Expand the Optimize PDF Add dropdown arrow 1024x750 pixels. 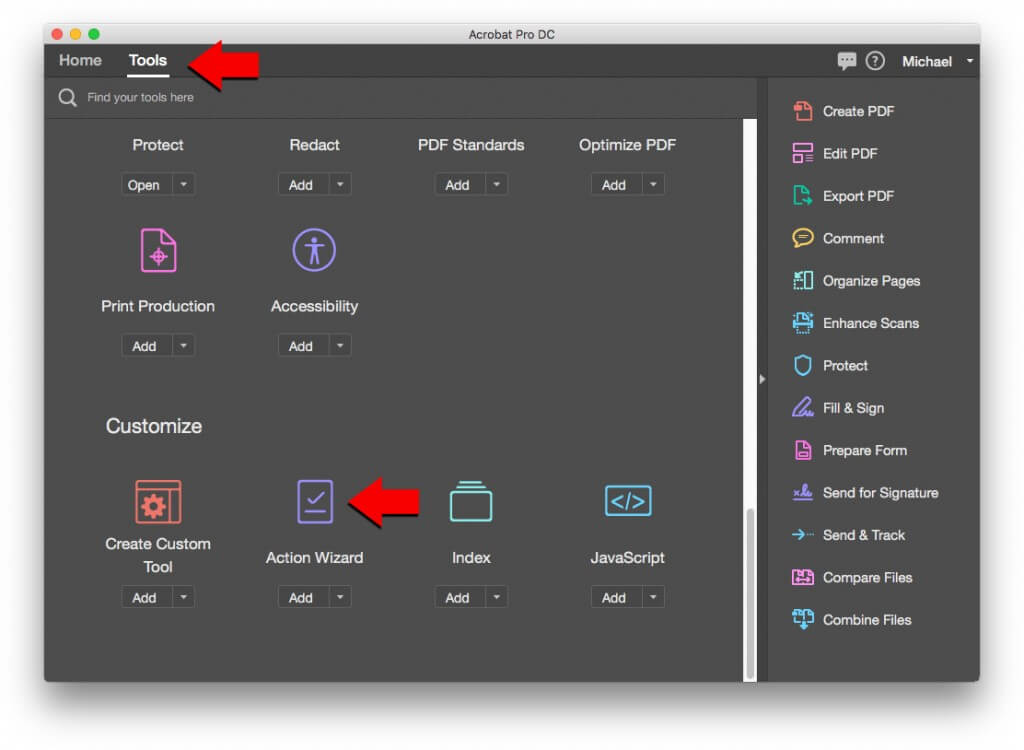coord(653,185)
